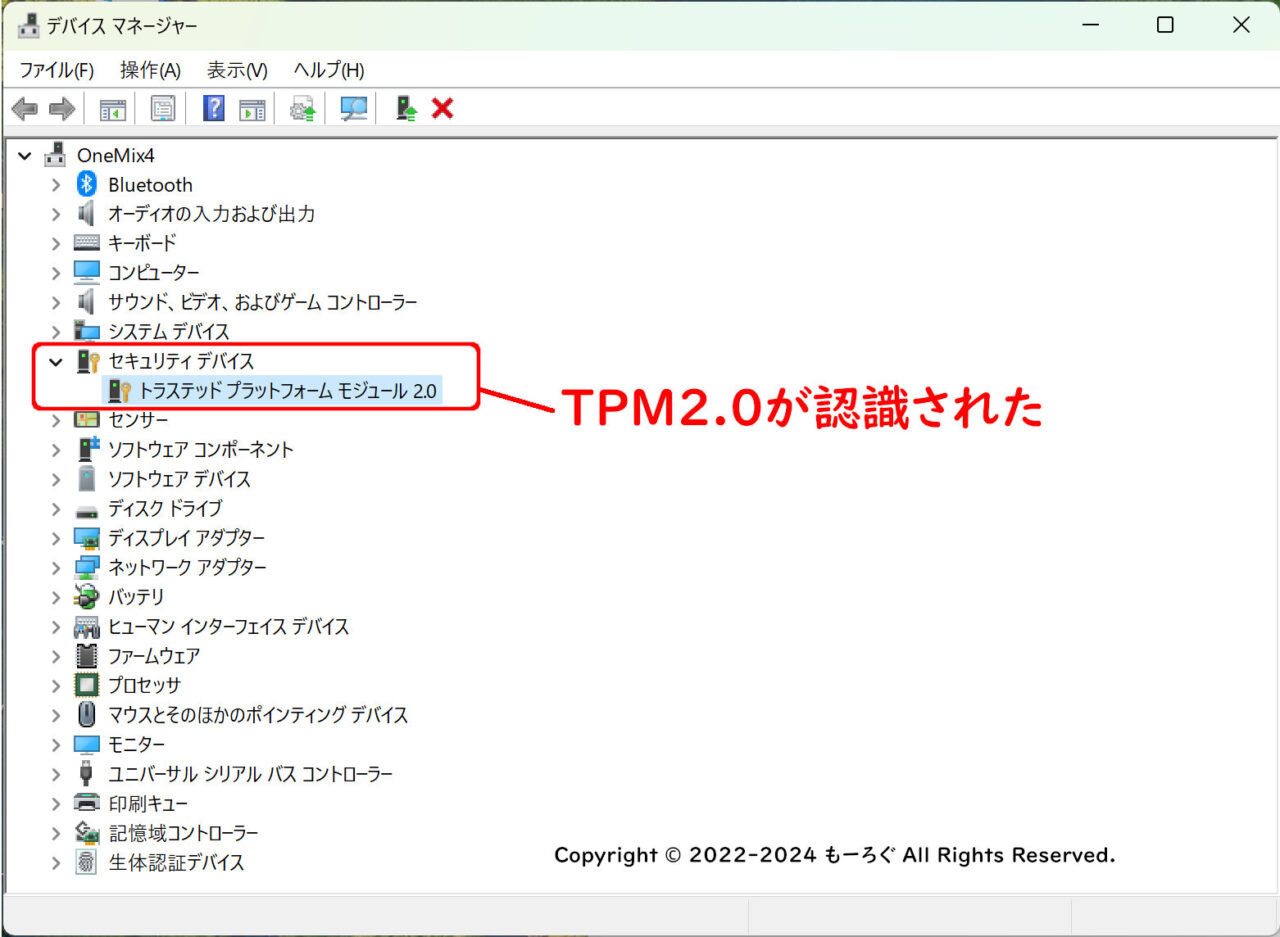Click the speaker icon beside オーディオの入力および出力
This screenshot has height=937, width=1280.
pyautogui.click(x=87, y=214)
